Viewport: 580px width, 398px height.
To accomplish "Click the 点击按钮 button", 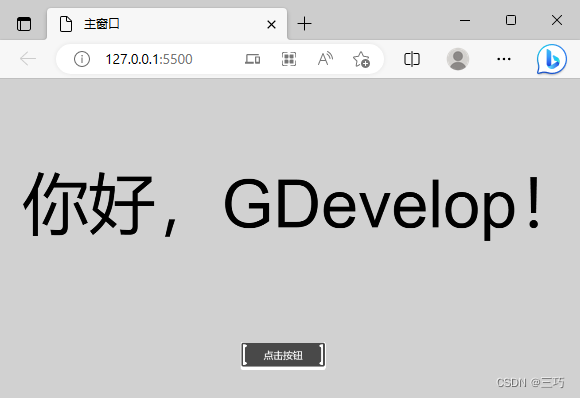I will 283,355.
